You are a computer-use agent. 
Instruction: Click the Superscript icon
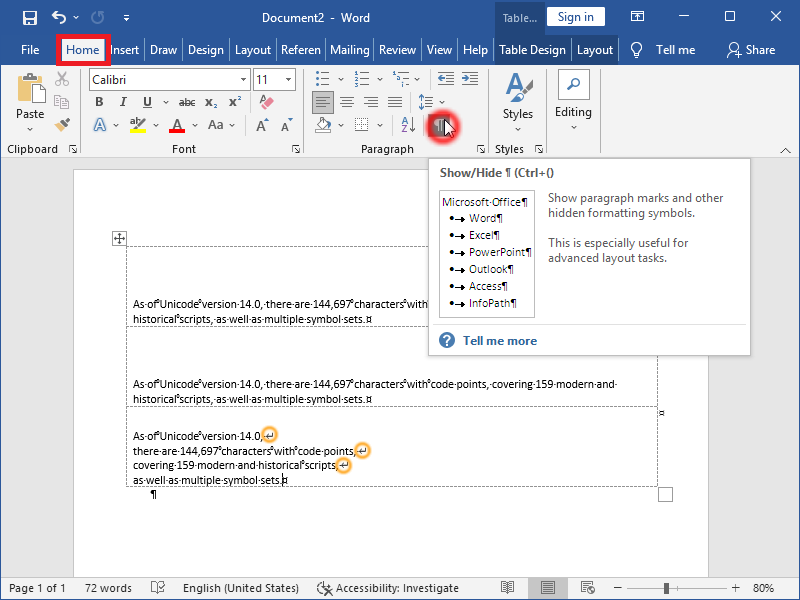233,101
